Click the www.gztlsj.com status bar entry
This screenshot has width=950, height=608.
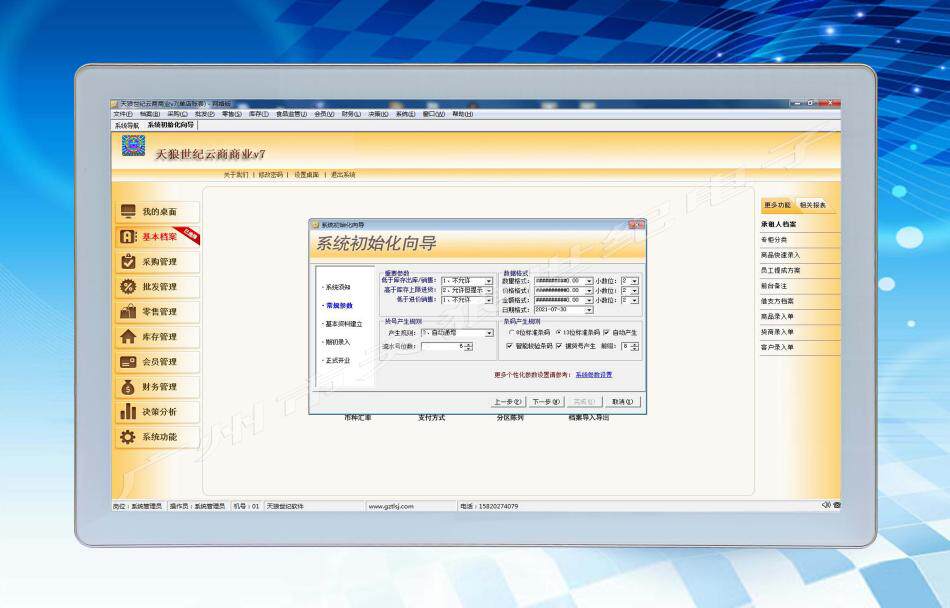pyautogui.click(x=391, y=506)
